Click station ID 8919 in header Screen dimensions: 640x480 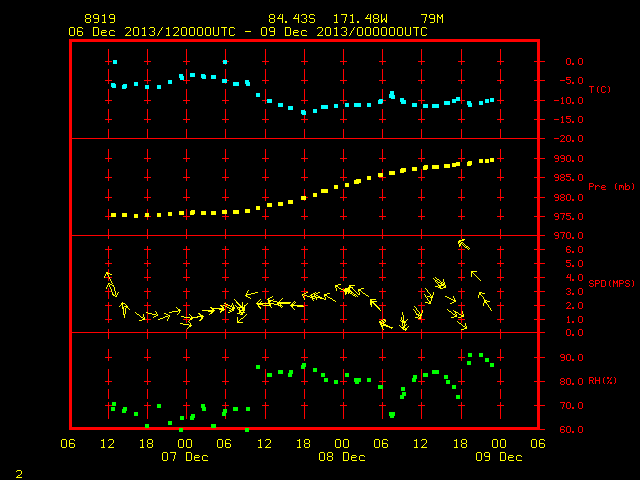click(x=100, y=19)
